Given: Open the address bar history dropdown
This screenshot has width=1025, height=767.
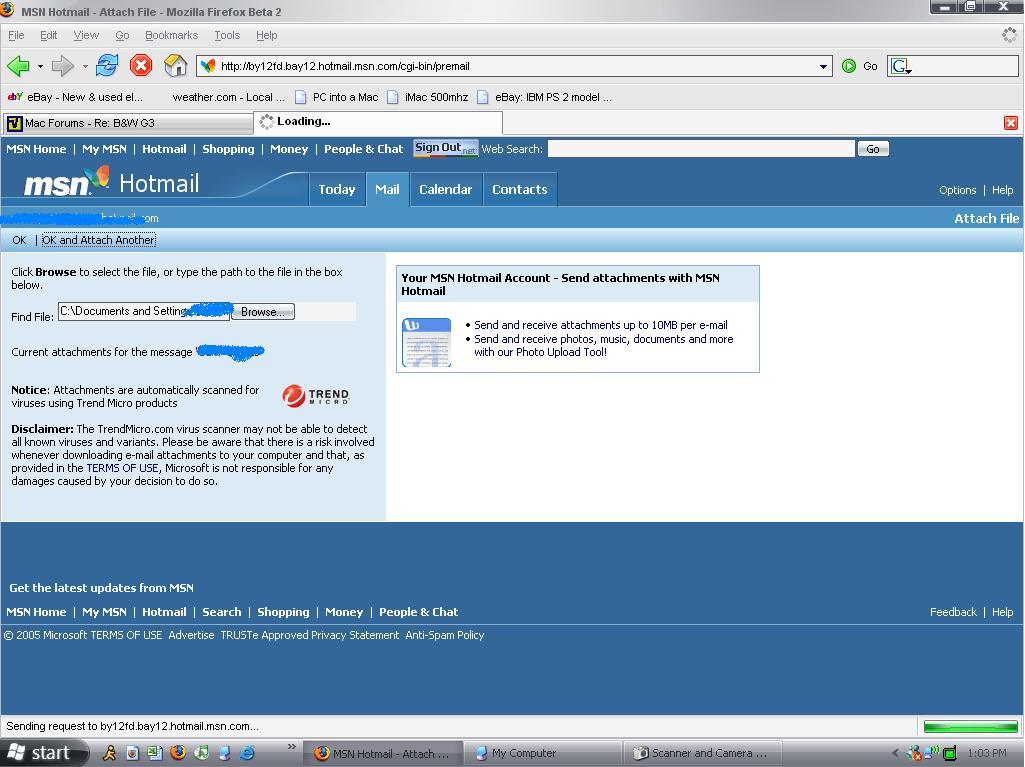Looking at the screenshot, I should [823, 66].
